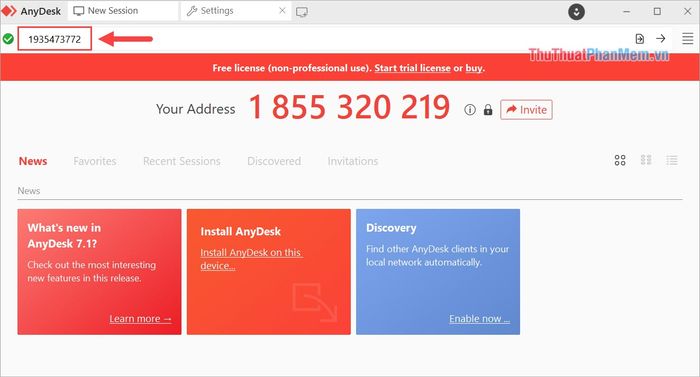
Task: Click the padlock icon beside your address
Action: [x=488, y=109]
